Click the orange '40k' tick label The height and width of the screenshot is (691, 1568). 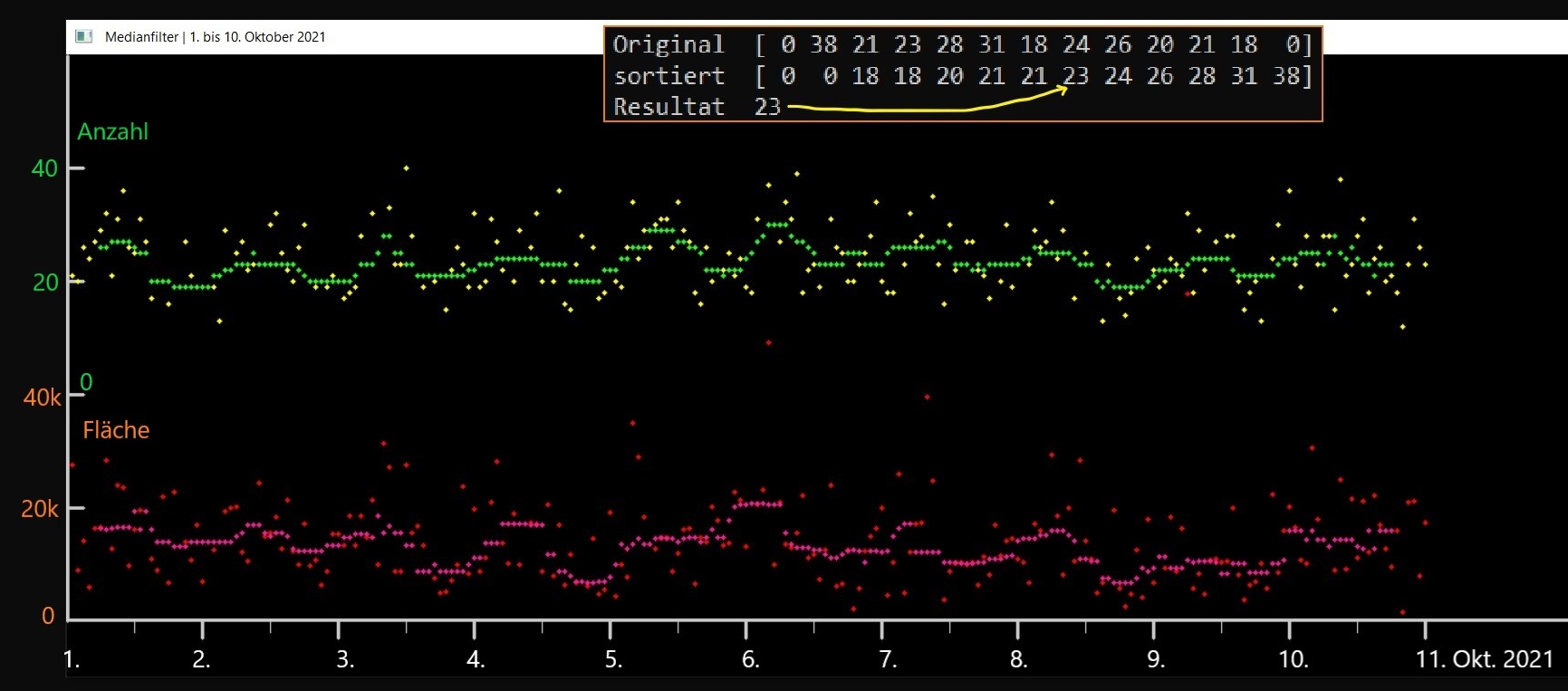coord(43,398)
